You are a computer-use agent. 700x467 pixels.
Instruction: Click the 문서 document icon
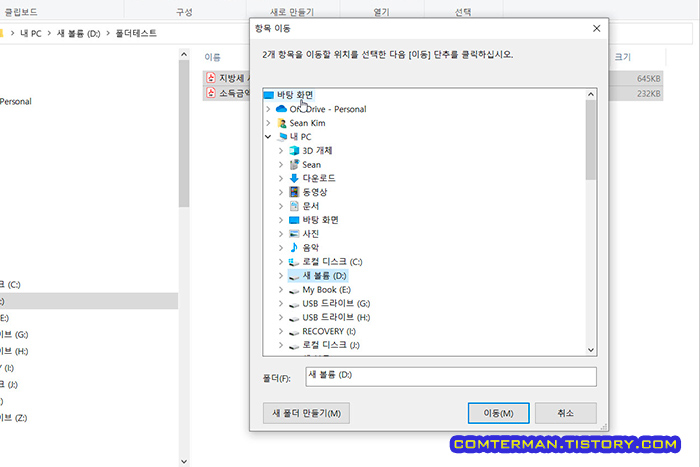pyautogui.click(x=294, y=206)
